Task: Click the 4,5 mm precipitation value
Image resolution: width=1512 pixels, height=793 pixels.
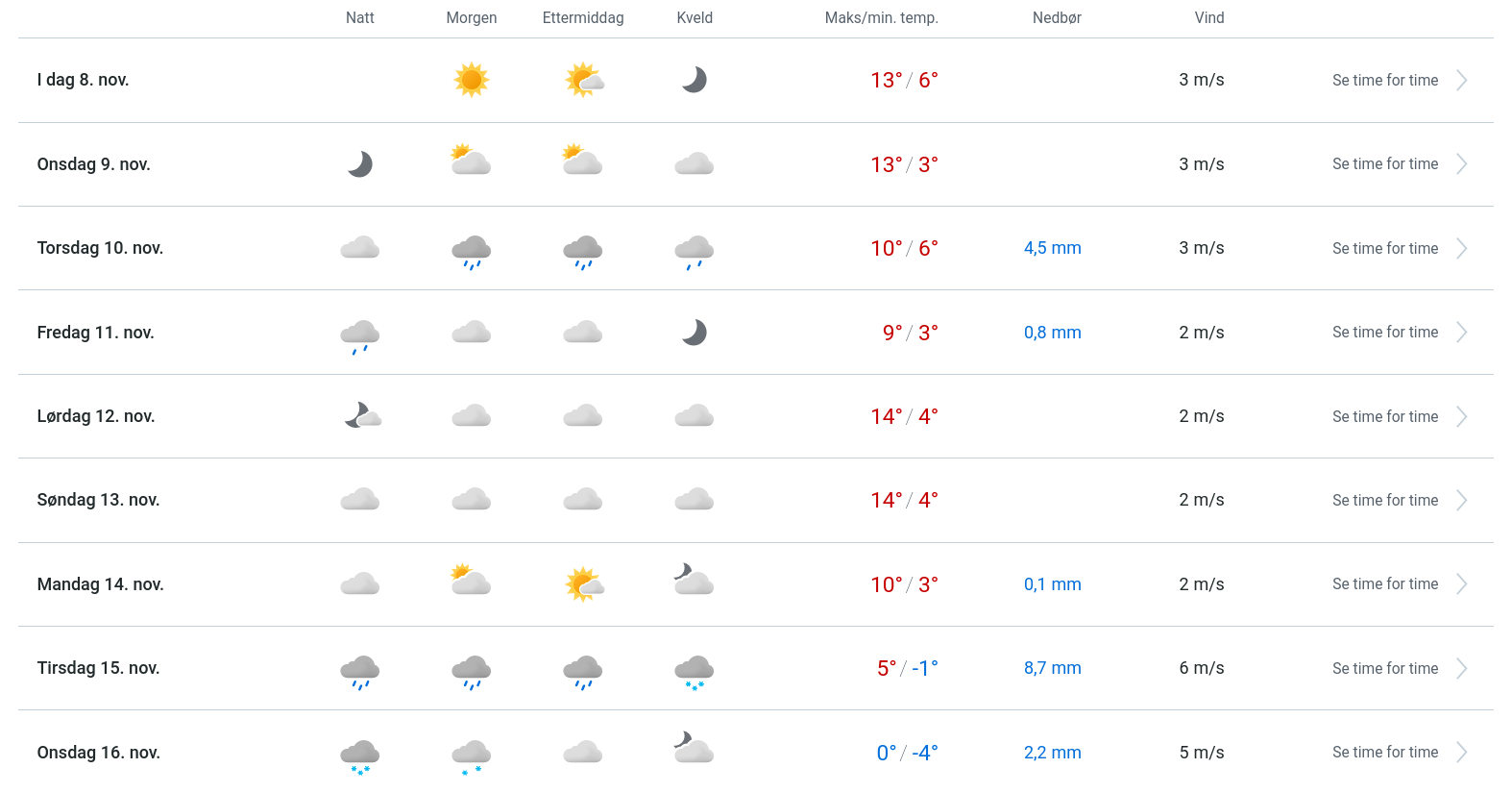Action: click(x=1052, y=248)
